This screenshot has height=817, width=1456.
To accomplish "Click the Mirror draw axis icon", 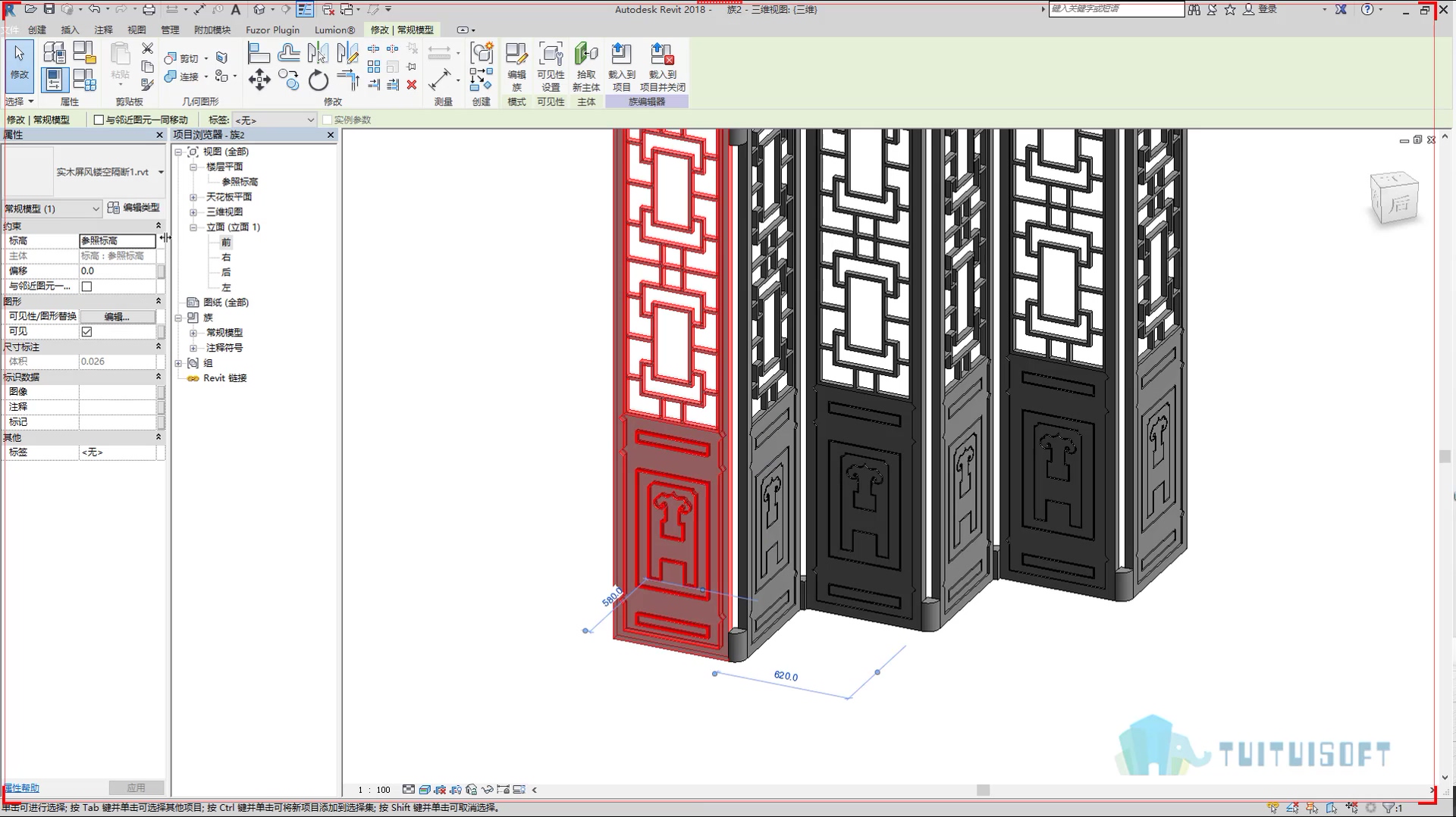I will tap(347, 53).
